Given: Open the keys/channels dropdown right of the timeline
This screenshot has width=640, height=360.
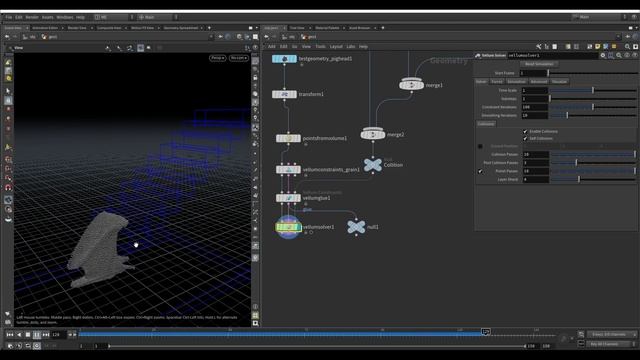Looking at the screenshot, I should click(x=611, y=334).
